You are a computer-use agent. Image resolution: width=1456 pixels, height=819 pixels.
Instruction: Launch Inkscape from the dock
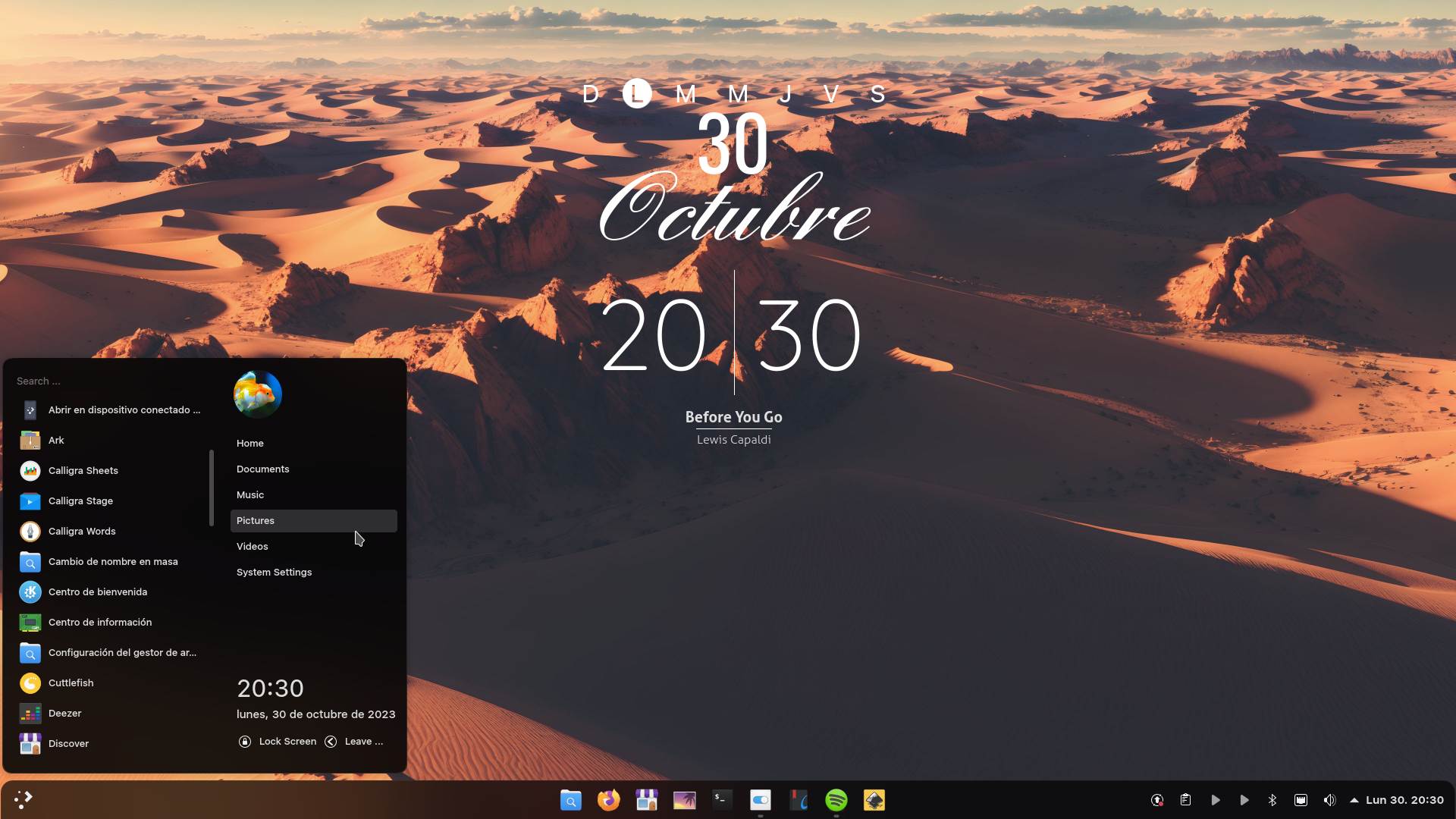point(874,800)
